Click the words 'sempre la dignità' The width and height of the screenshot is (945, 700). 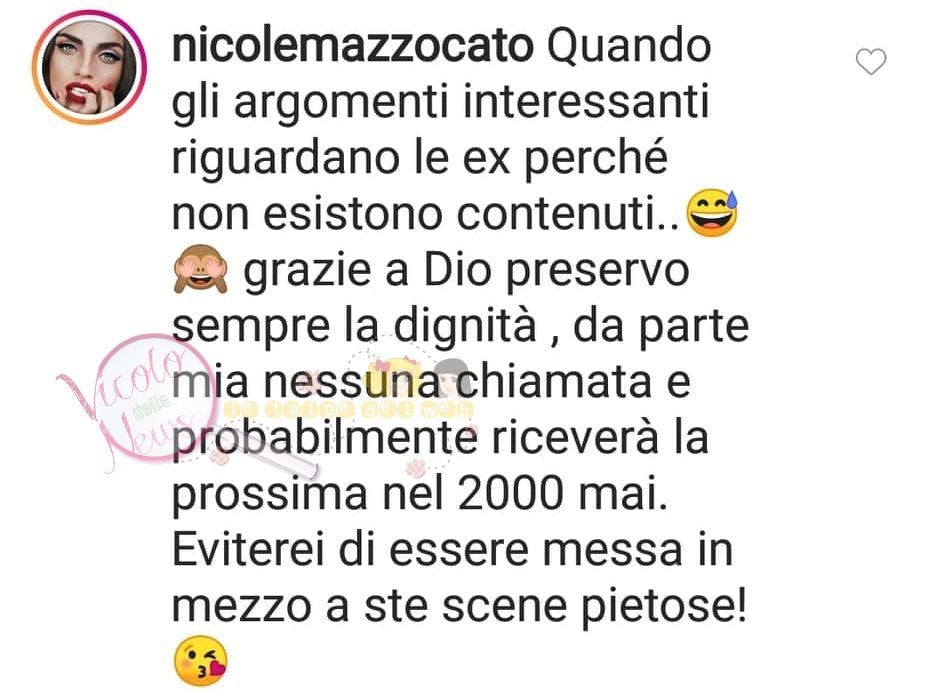point(354,327)
